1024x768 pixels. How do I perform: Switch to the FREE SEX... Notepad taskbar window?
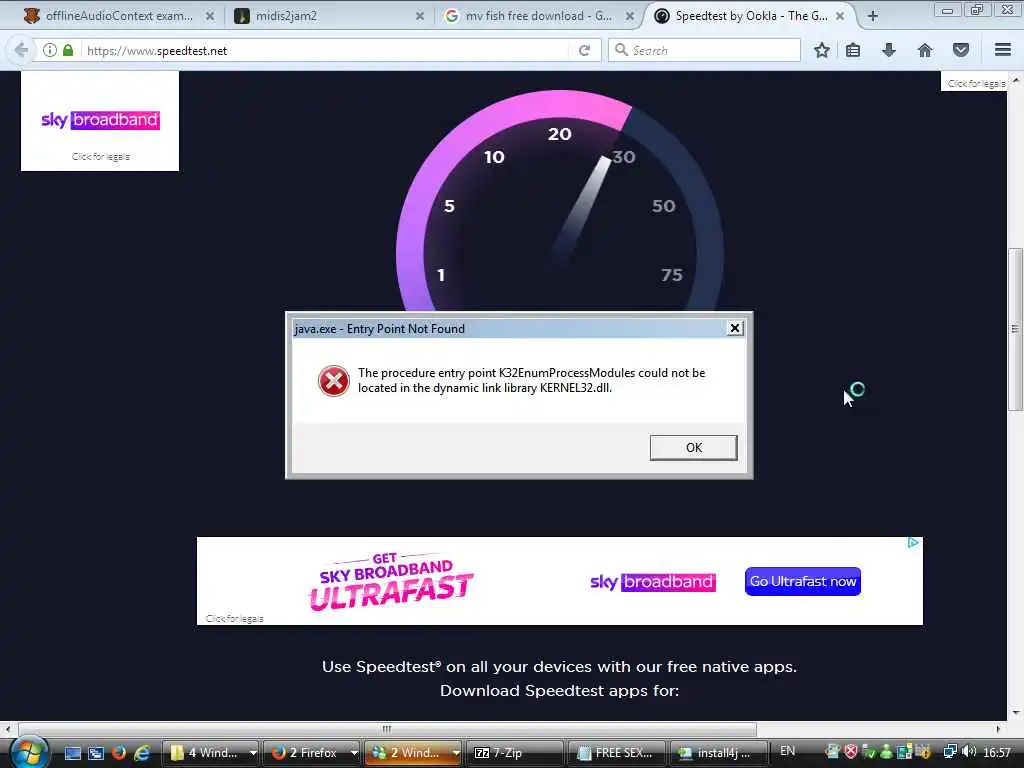616,752
